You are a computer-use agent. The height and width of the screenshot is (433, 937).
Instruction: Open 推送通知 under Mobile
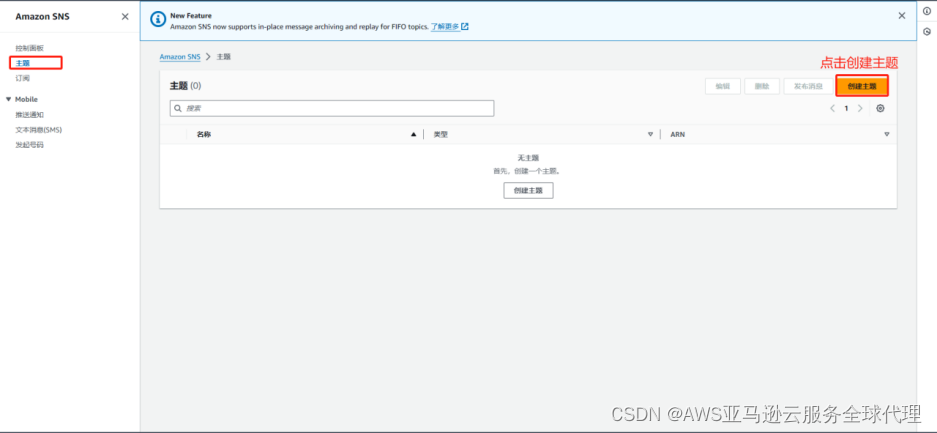(29, 115)
